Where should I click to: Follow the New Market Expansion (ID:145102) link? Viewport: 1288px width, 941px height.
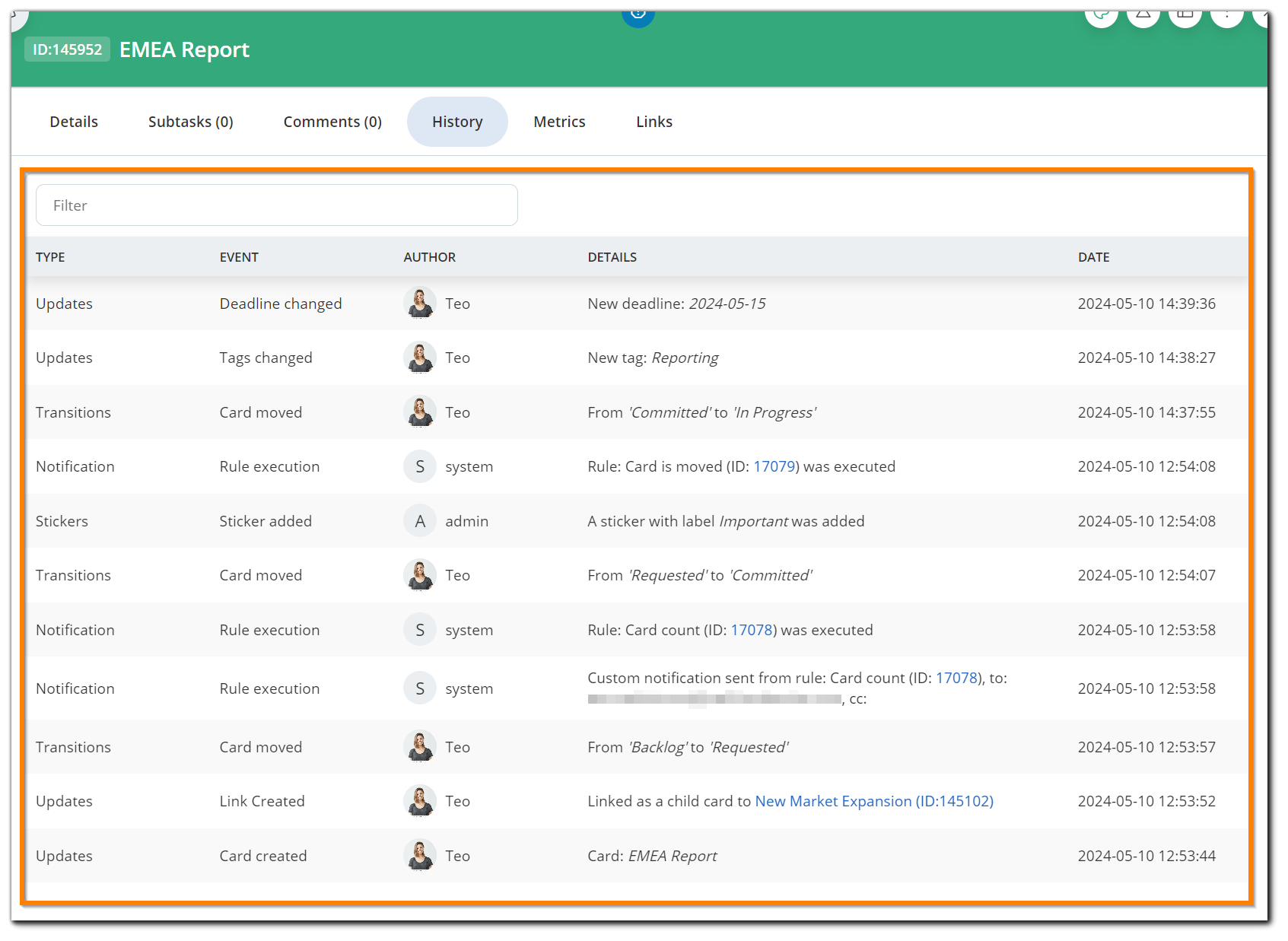874,801
